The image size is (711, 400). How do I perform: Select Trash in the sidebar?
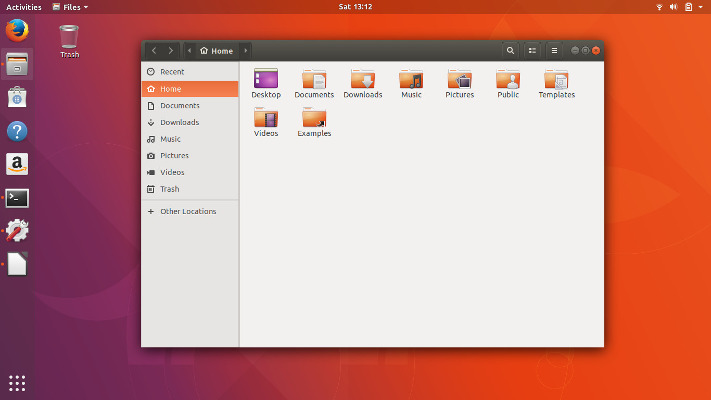pyautogui.click(x=190, y=189)
